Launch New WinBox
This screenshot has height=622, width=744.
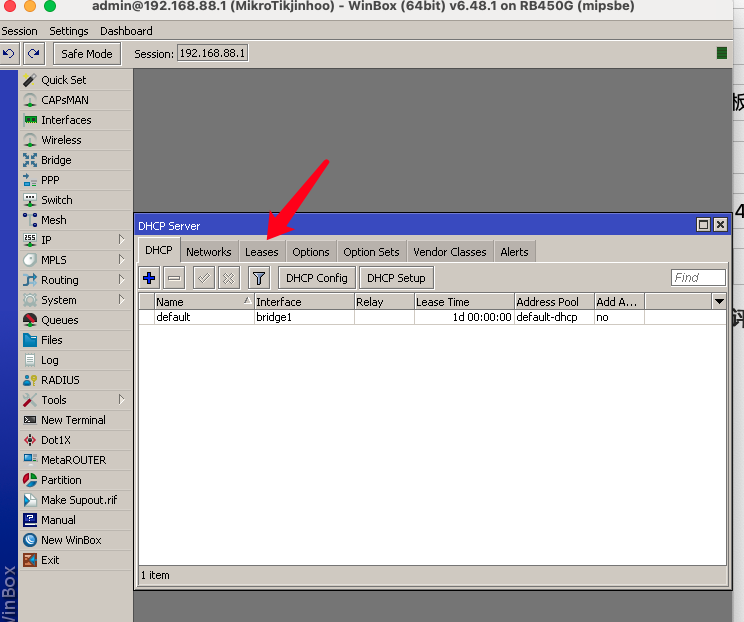coord(75,540)
